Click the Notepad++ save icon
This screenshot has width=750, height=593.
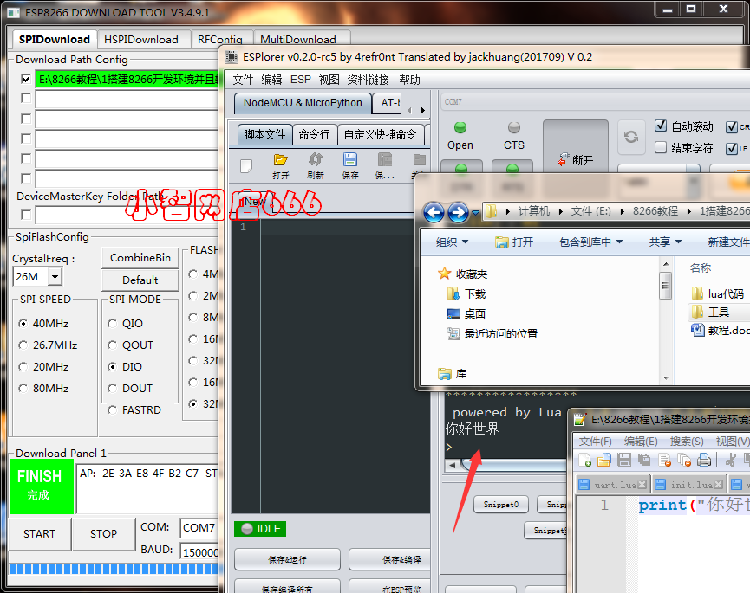(x=624, y=460)
